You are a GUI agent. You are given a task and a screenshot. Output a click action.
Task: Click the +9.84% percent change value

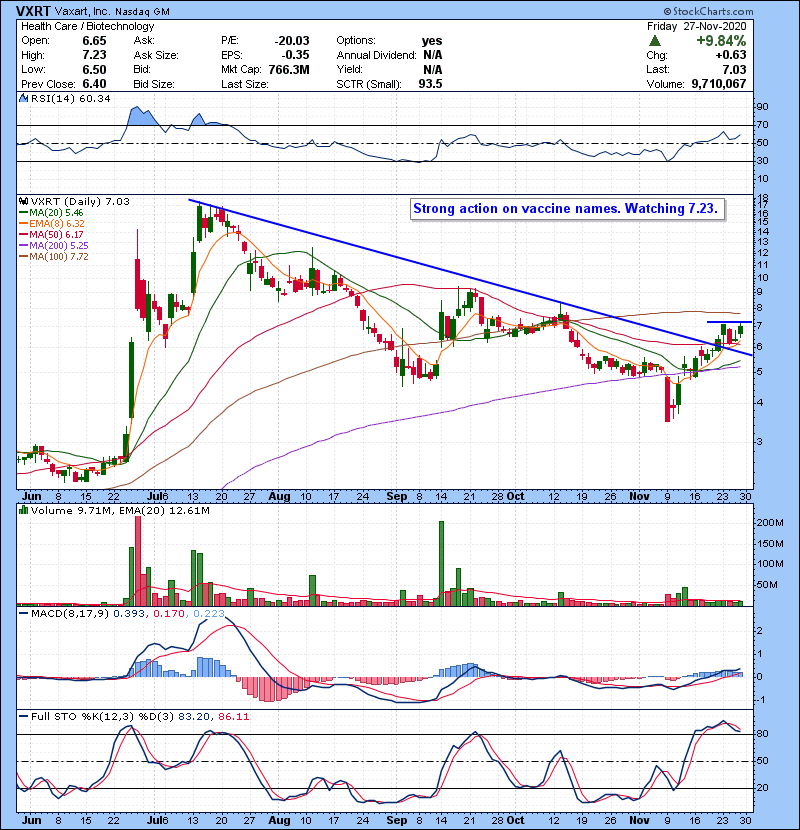(x=721, y=41)
